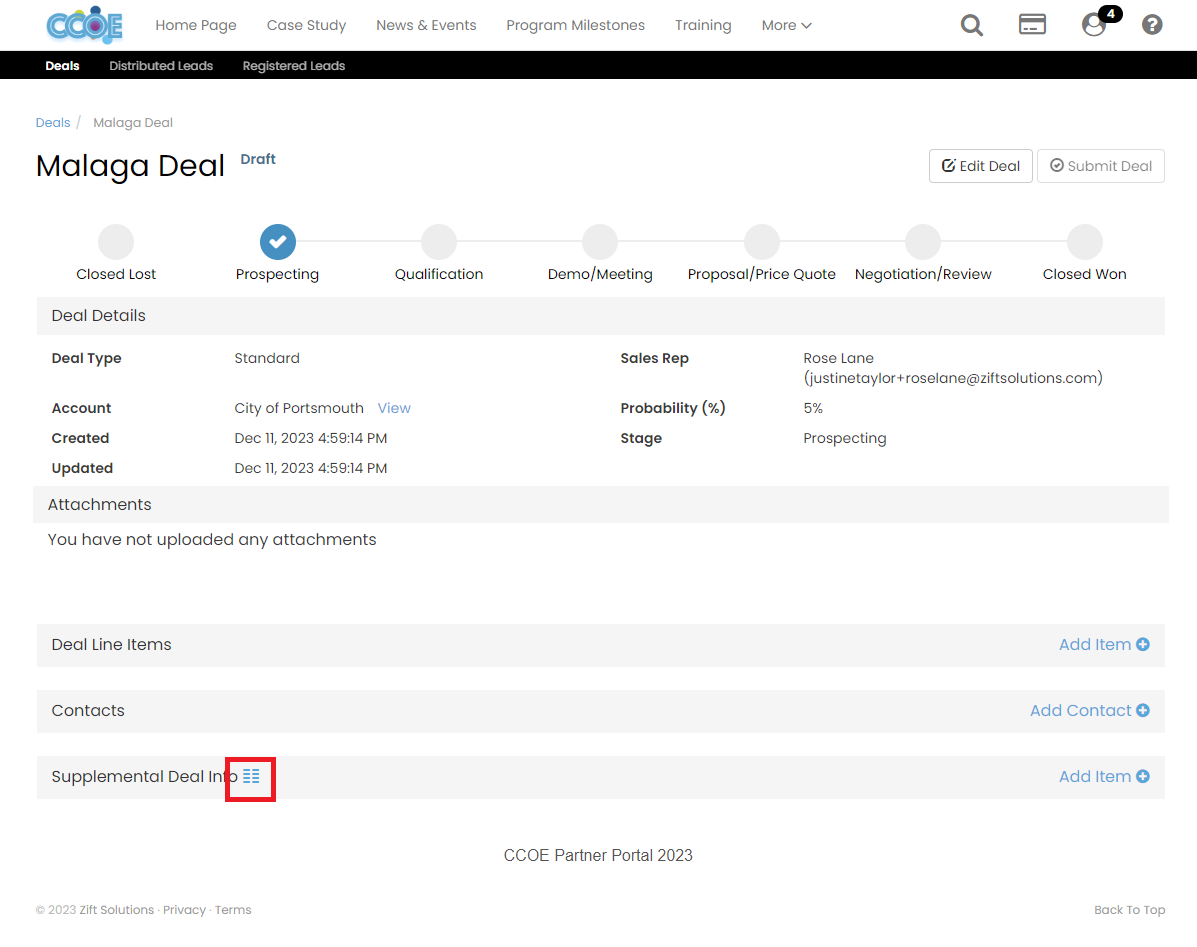This screenshot has width=1197, height=947.
Task: Click the Rose Lane sales rep value
Action: (953, 368)
